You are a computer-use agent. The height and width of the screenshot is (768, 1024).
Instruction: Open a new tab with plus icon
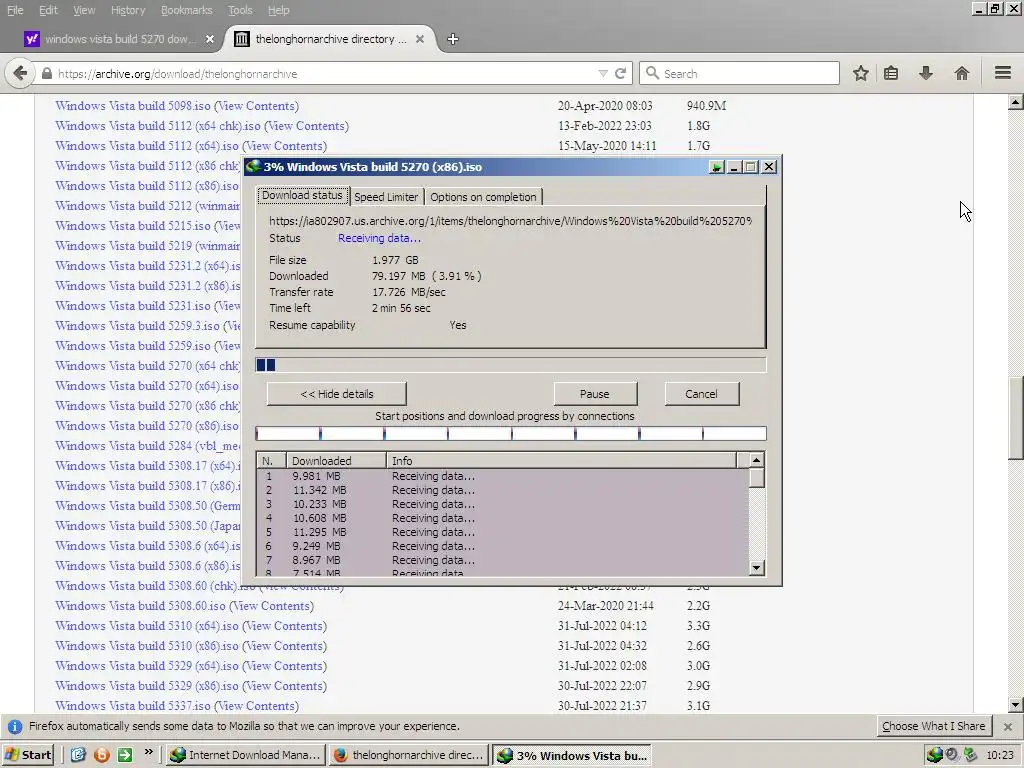453,39
